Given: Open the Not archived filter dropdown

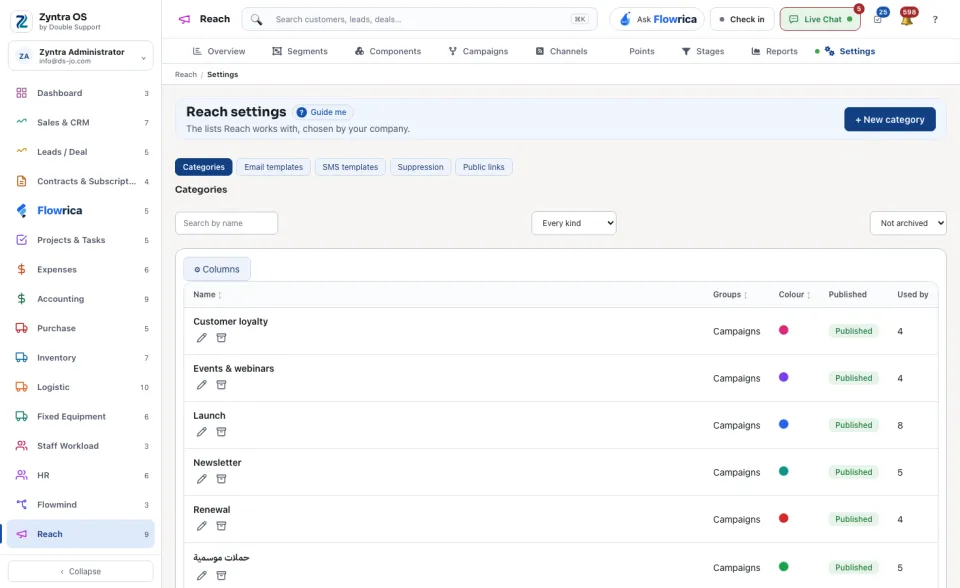Looking at the screenshot, I should tap(908, 223).
